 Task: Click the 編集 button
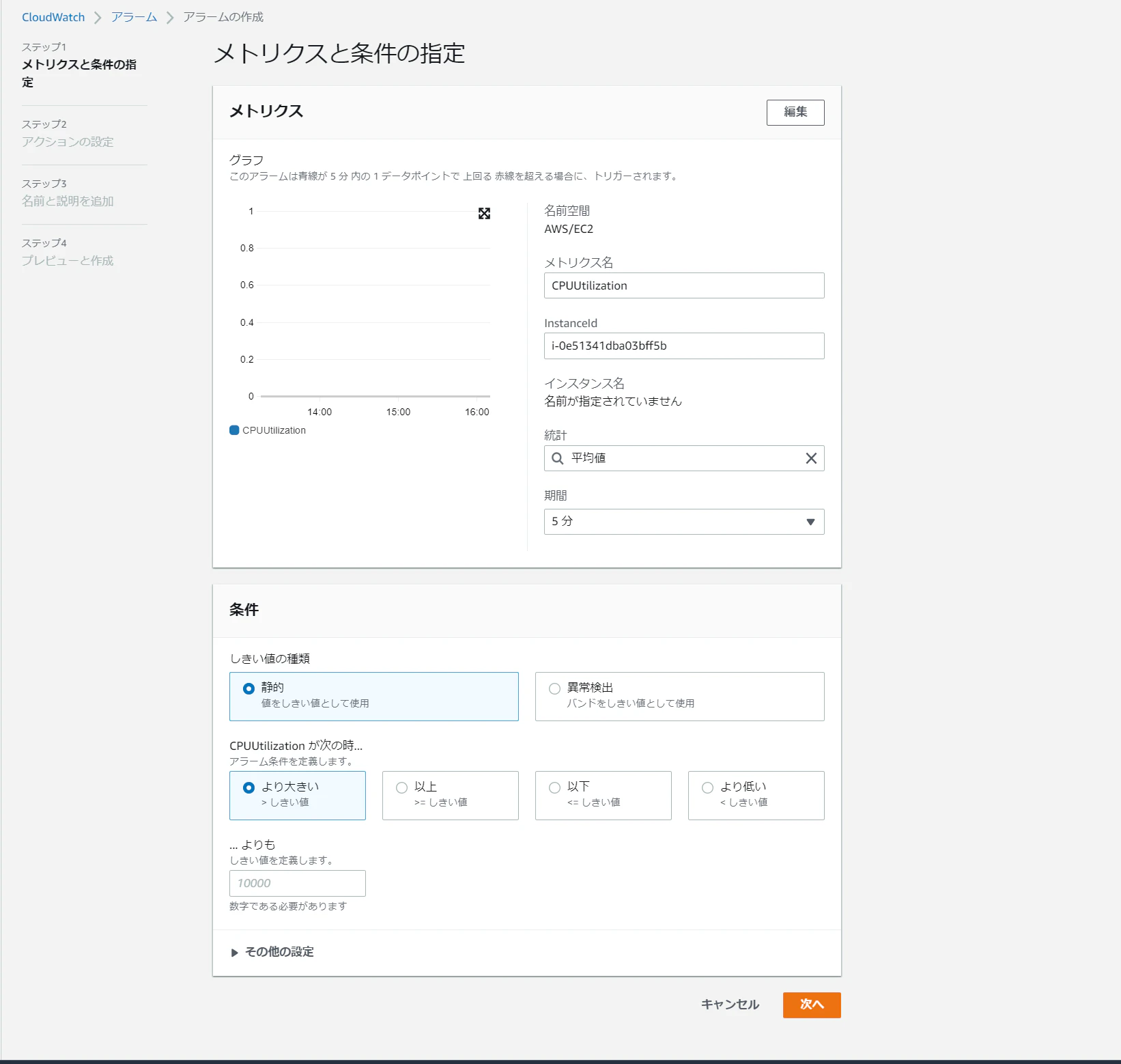tap(795, 113)
